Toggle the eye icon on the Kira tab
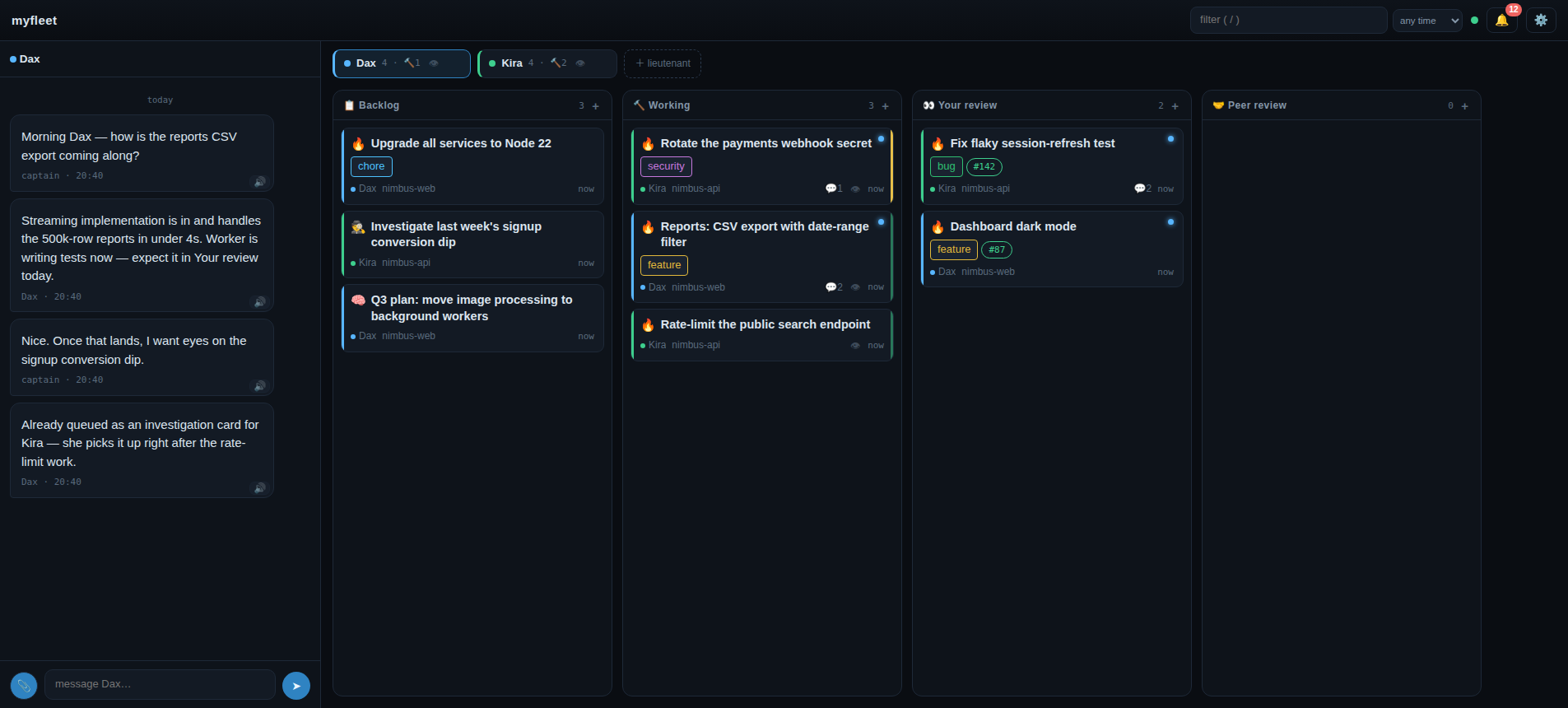The width and height of the screenshot is (1568, 708). [x=580, y=63]
